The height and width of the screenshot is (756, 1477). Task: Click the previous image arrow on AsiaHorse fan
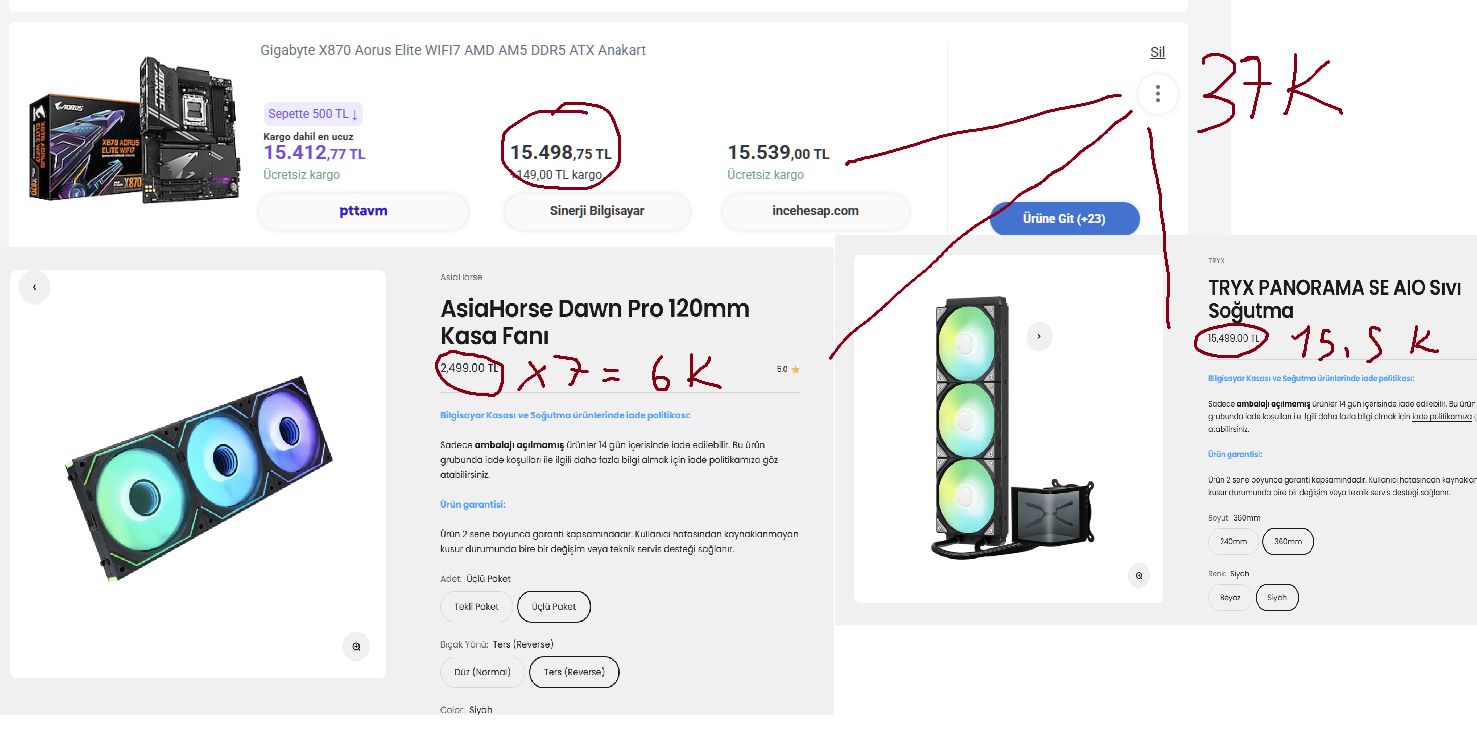pos(35,287)
